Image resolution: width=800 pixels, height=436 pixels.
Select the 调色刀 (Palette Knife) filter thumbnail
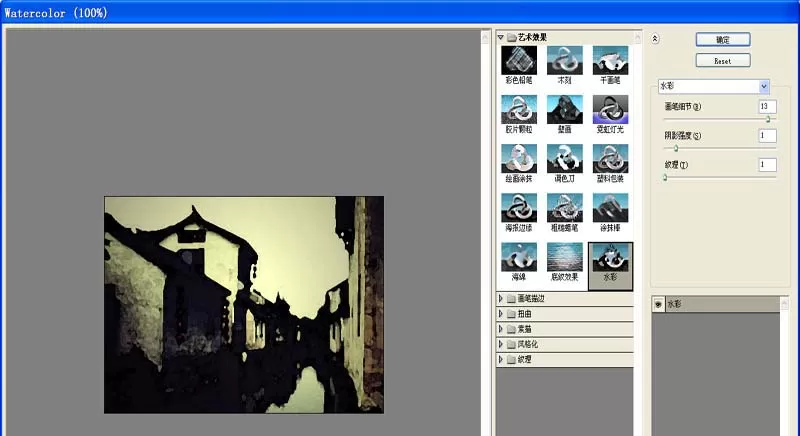pos(564,159)
